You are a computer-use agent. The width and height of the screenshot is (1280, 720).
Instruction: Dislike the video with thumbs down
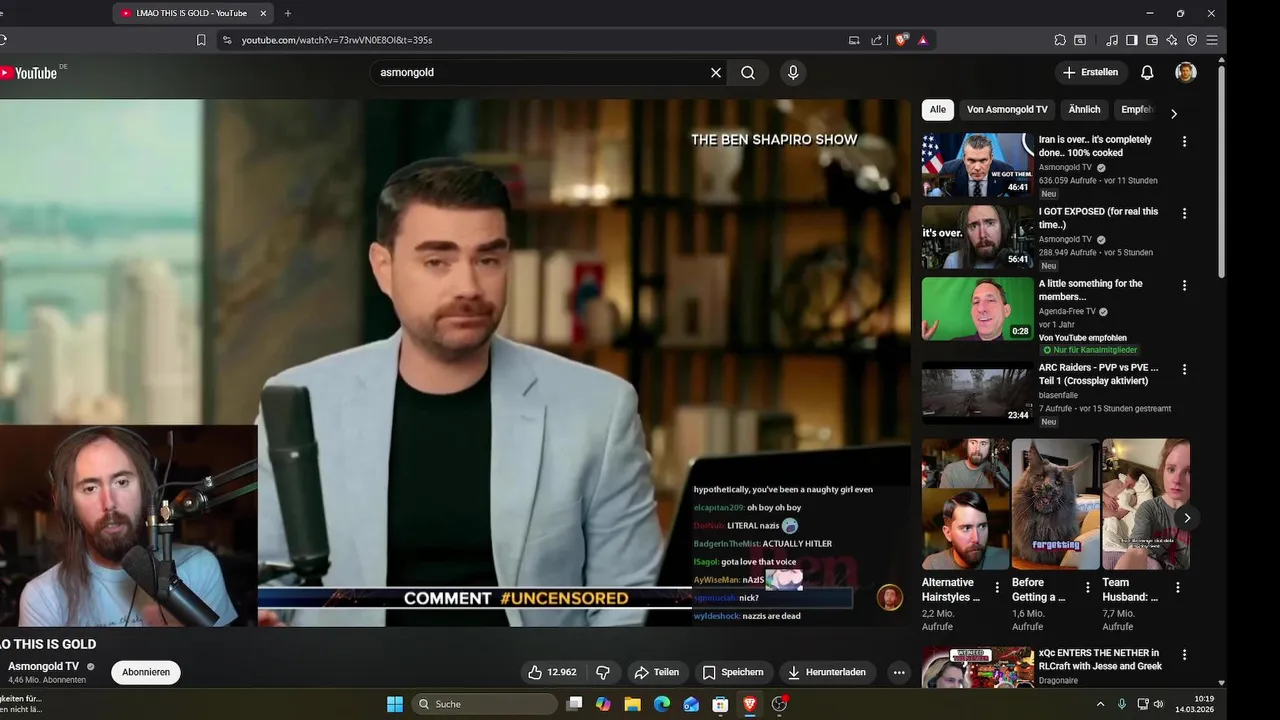click(603, 672)
